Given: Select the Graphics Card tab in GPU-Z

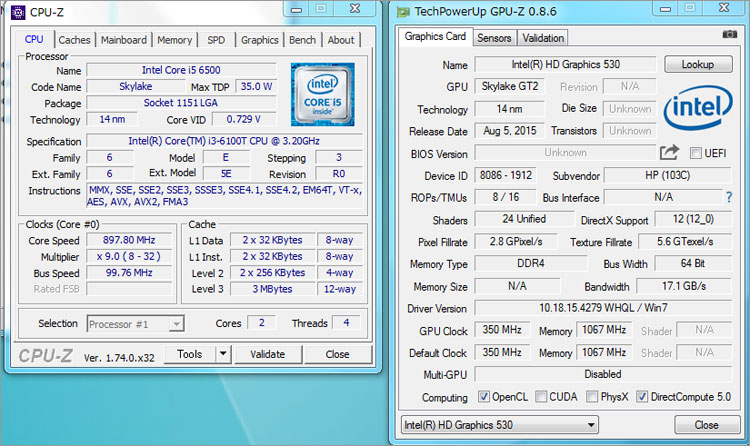Looking at the screenshot, I should click(435, 36).
